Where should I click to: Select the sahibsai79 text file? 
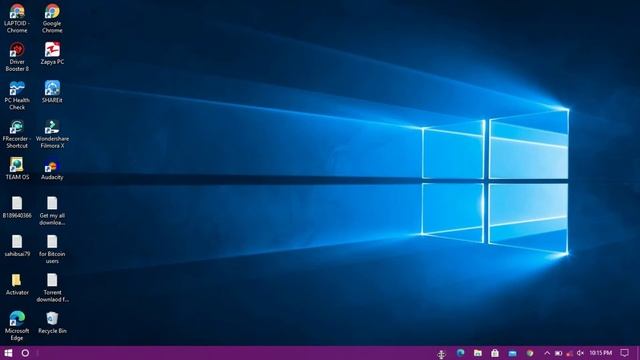[x=17, y=245]
